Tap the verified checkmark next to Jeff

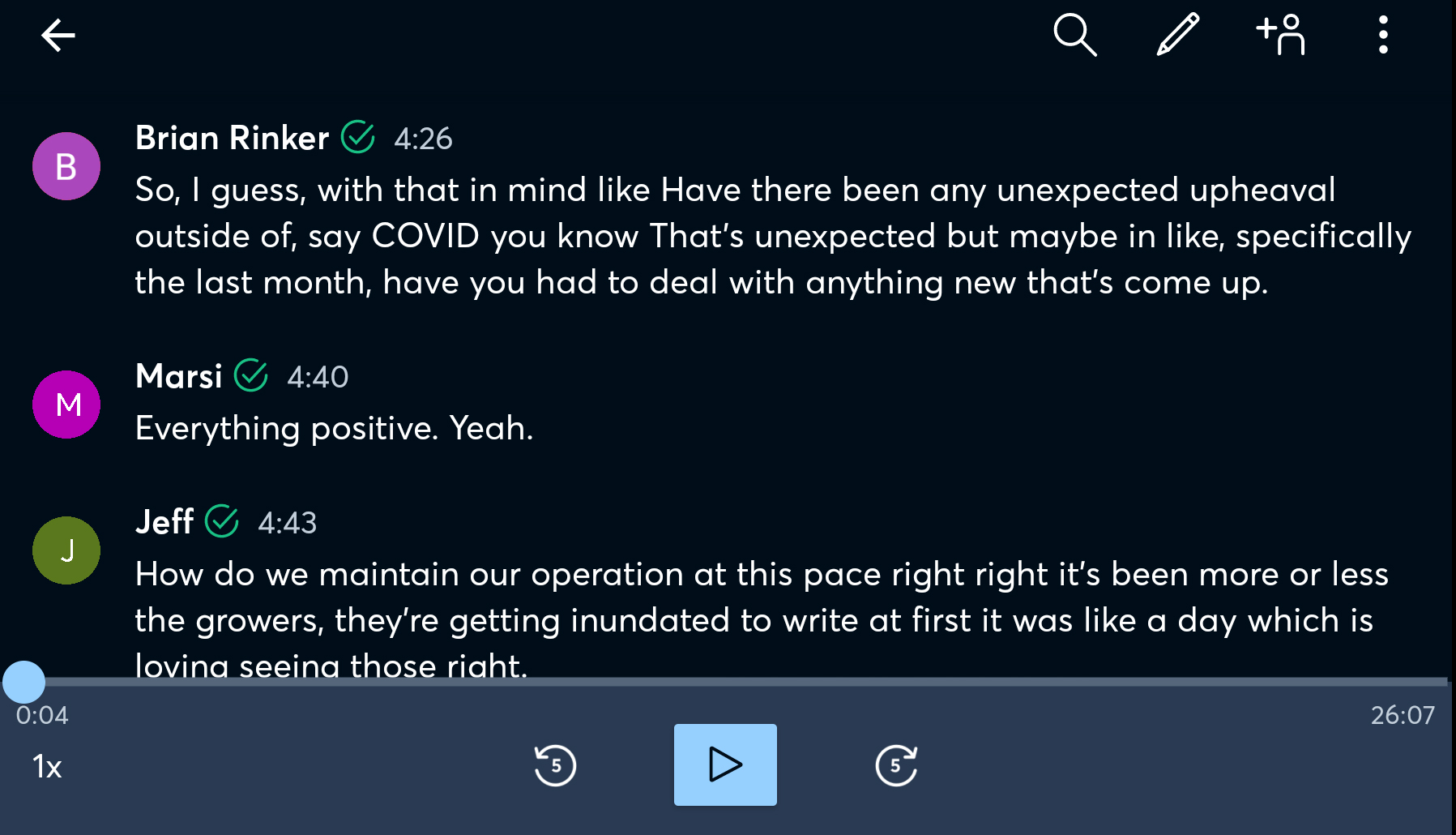(221, 521)
